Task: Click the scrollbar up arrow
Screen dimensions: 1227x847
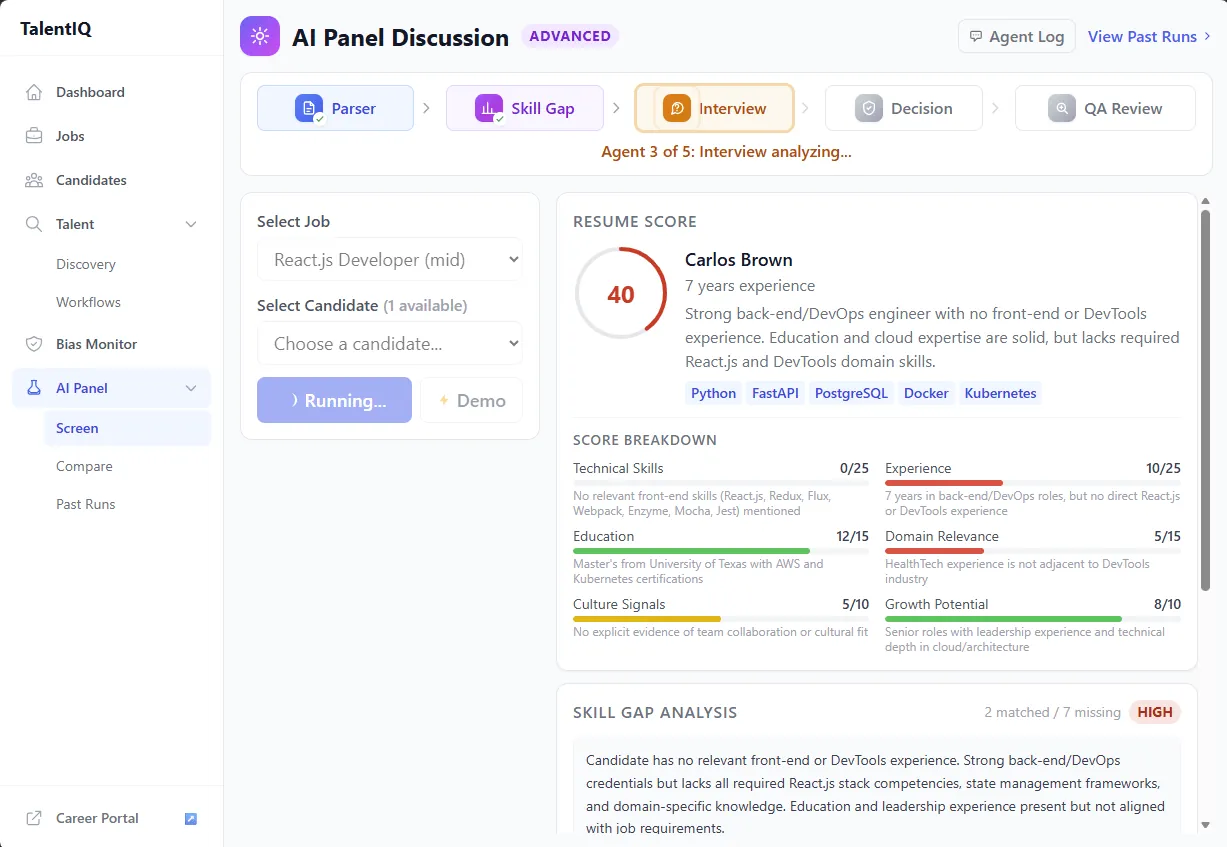Action: tap(1205, 200)
